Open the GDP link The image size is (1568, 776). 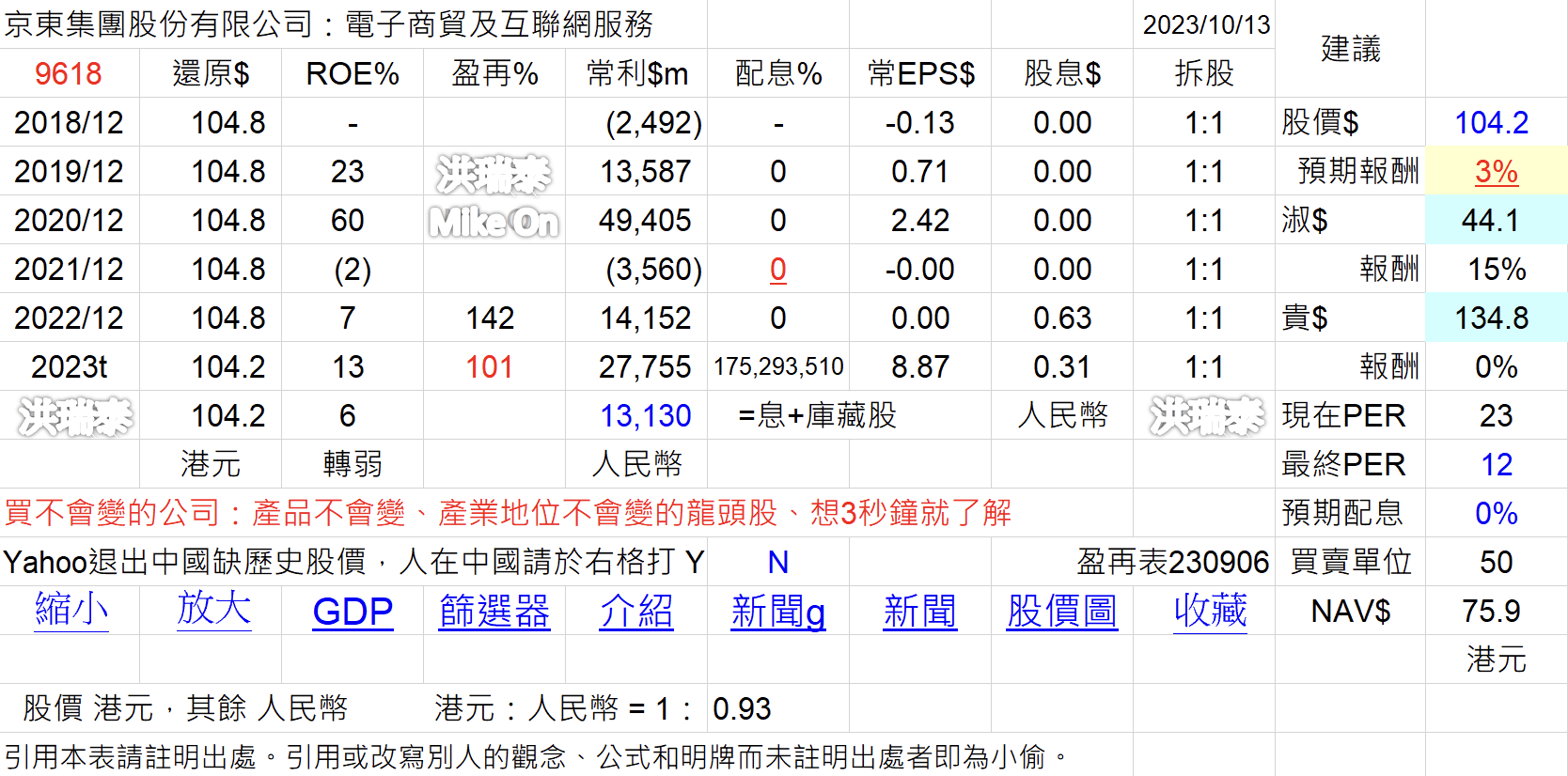coord(353,611)
